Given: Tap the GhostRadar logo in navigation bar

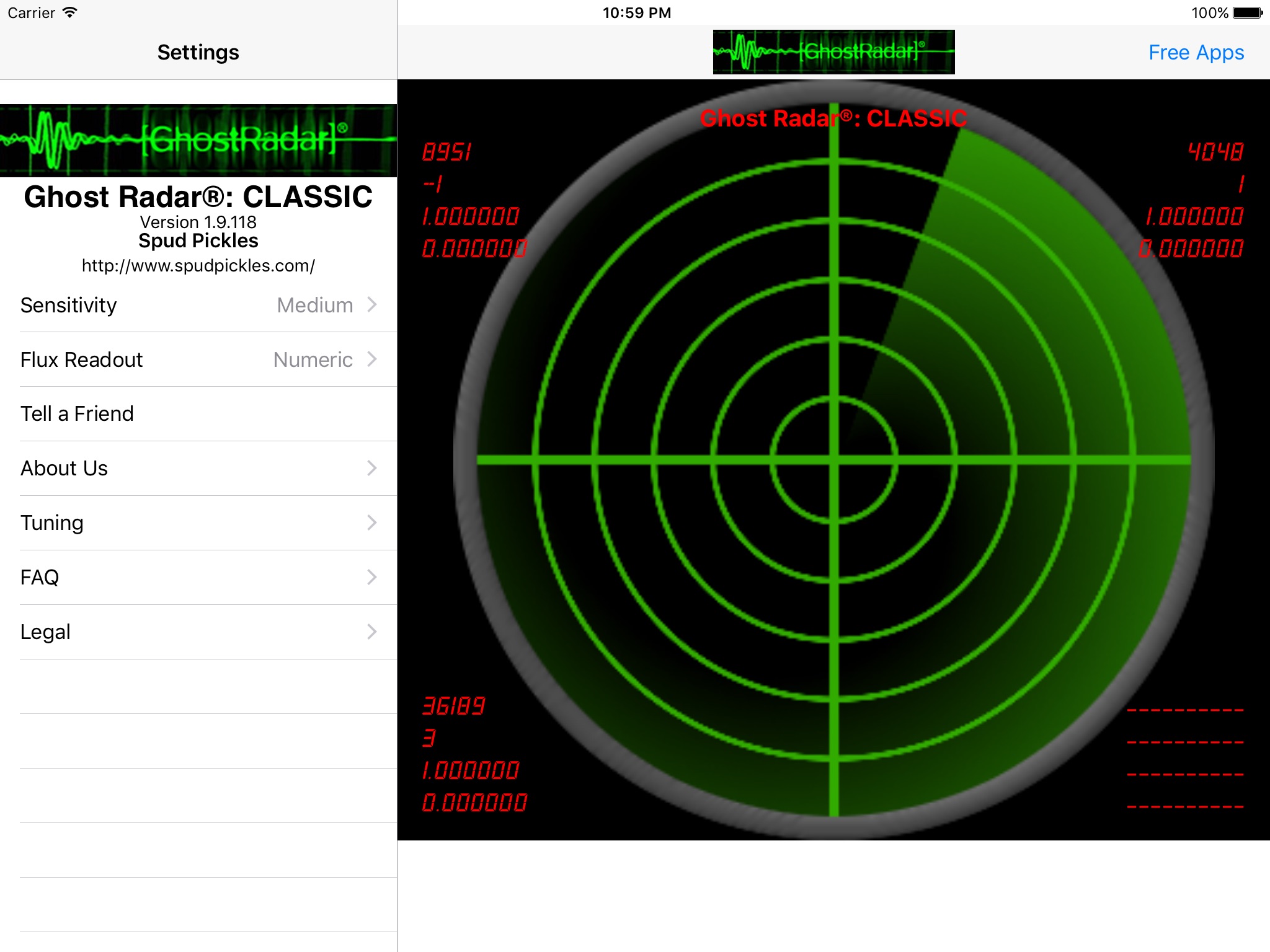Looking at the screenshot, I should coord(833,52).
